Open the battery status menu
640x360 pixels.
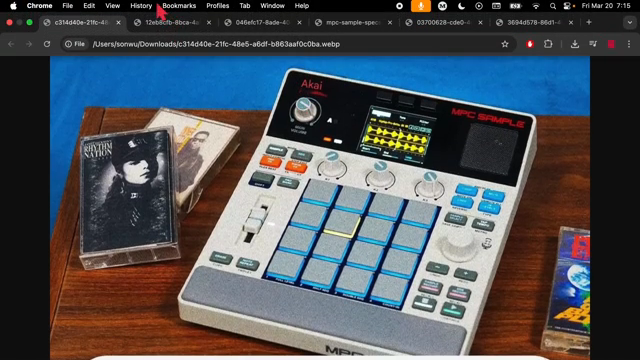516,6
